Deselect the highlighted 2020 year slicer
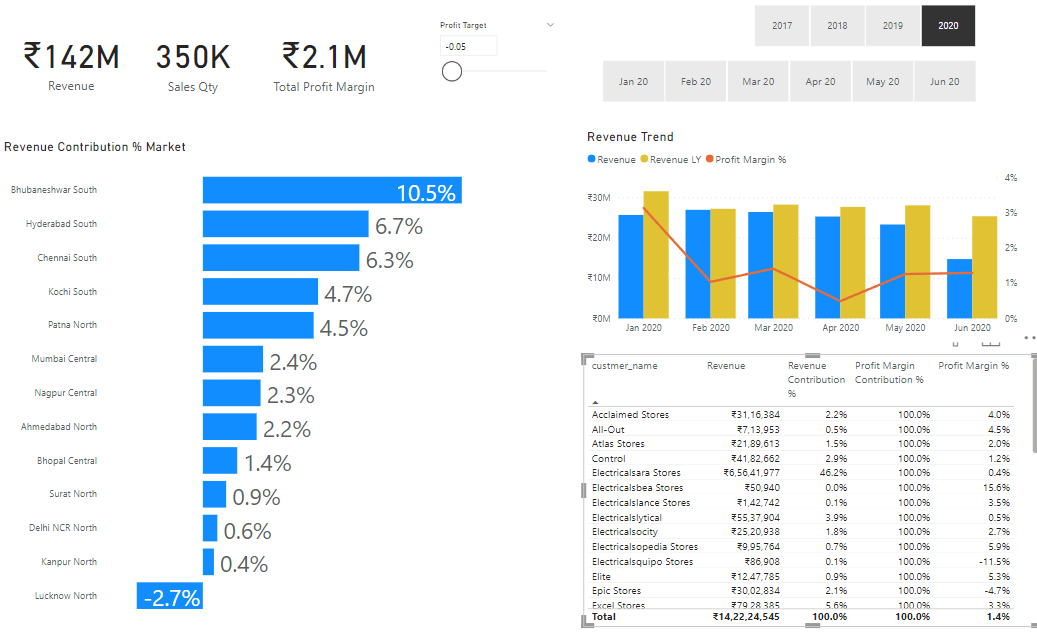Screen dimensions: 1037x642 pyautogui.click(x=948, y=26)
